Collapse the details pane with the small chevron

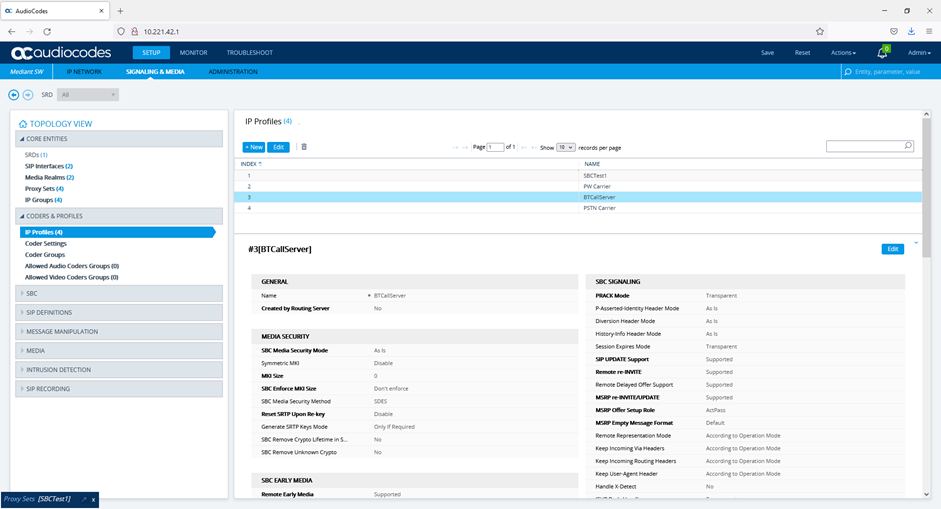coord(916,243)
